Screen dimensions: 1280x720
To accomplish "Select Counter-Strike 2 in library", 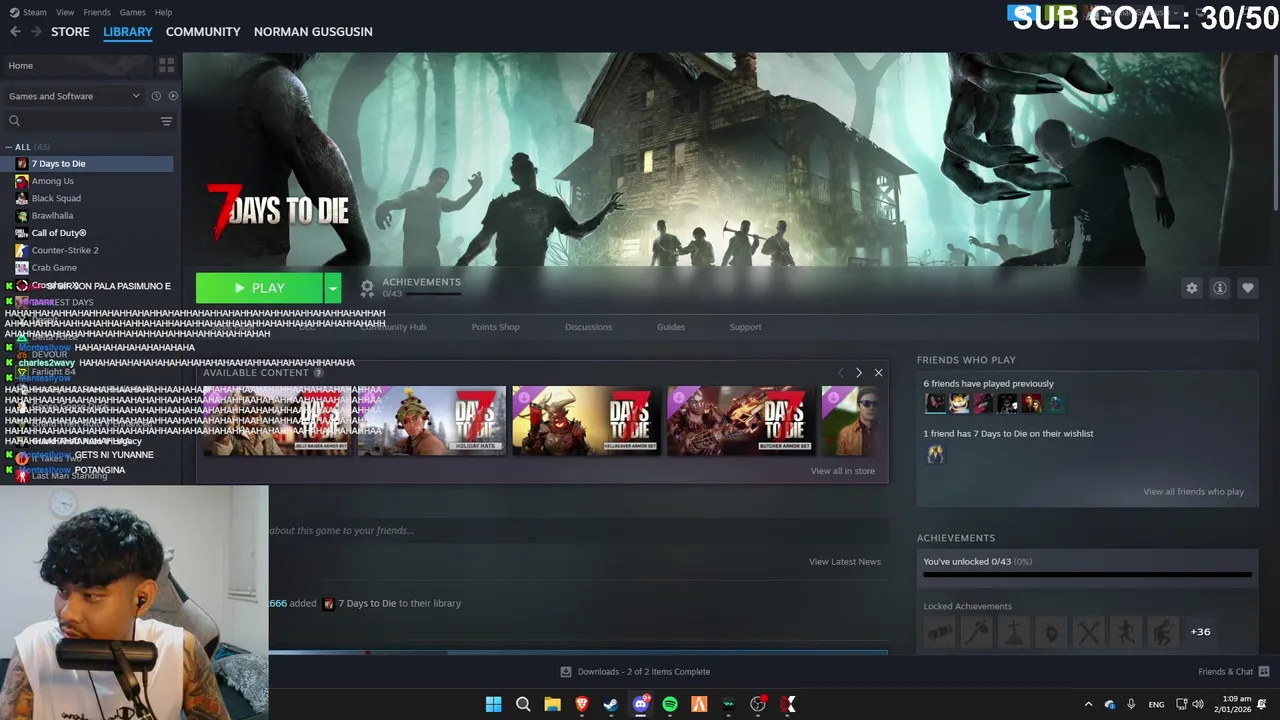I will click(x=65, y=250).
